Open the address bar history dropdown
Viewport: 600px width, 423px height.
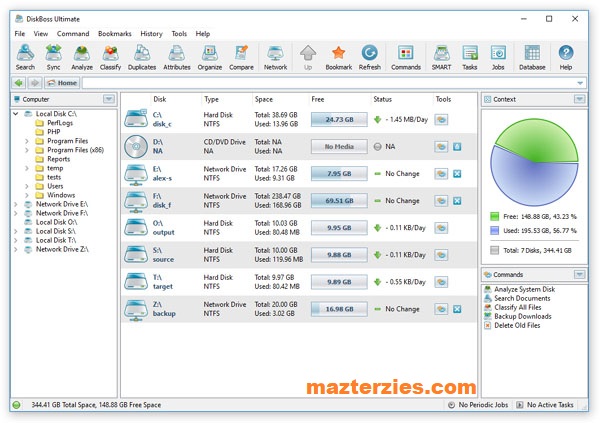coord(580,83)
